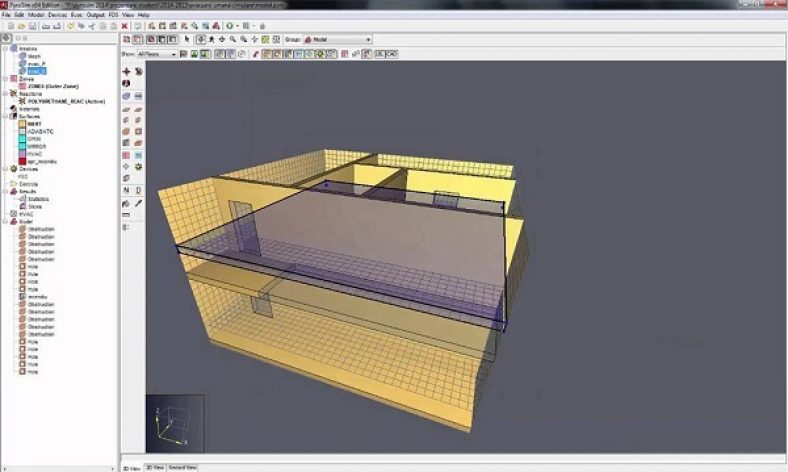Collapse the Zones tree node
This screenshot has width=788, height=472.
6,79
